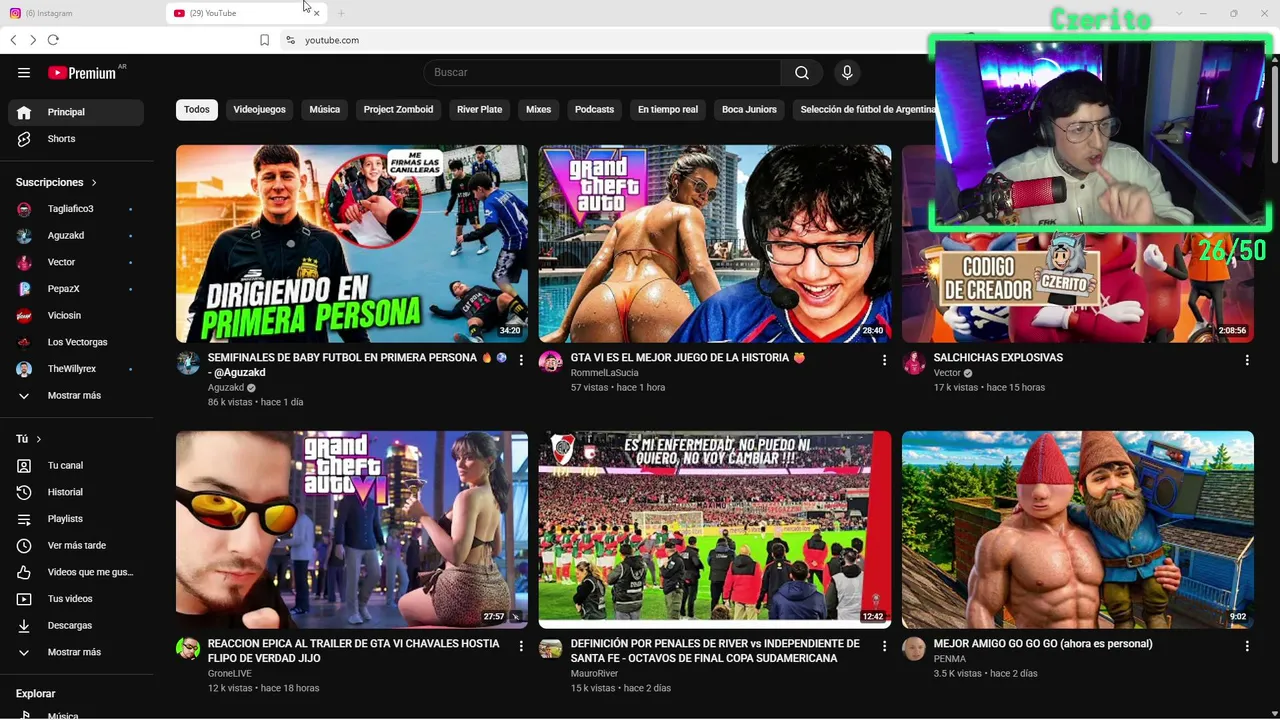
Task: Open Principal home in sidebar
Action: [76, 112]
